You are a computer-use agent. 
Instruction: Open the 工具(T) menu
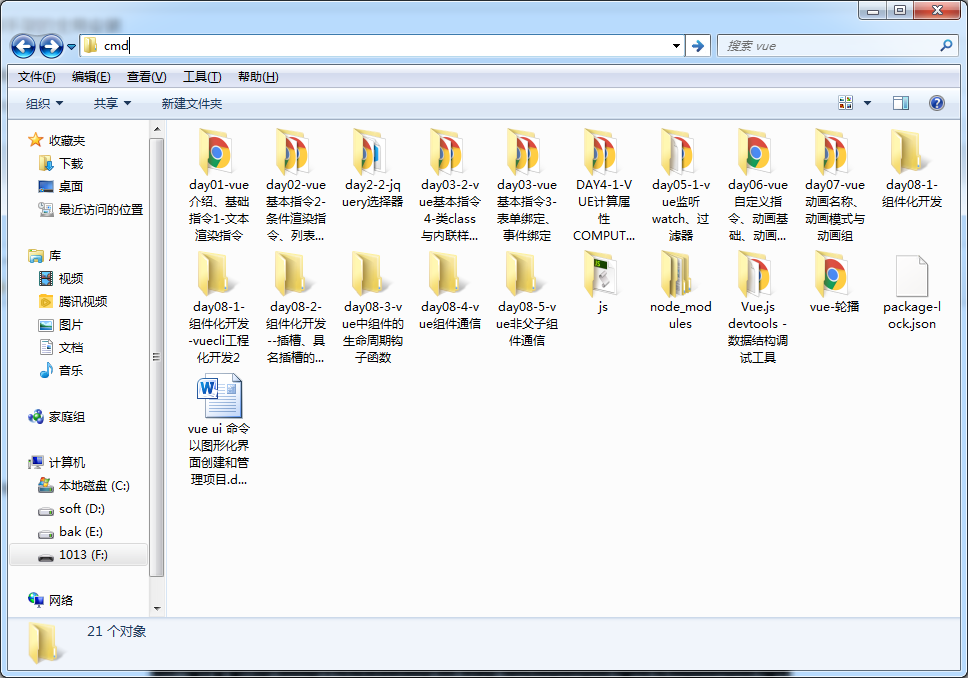(x=201, y=77)
